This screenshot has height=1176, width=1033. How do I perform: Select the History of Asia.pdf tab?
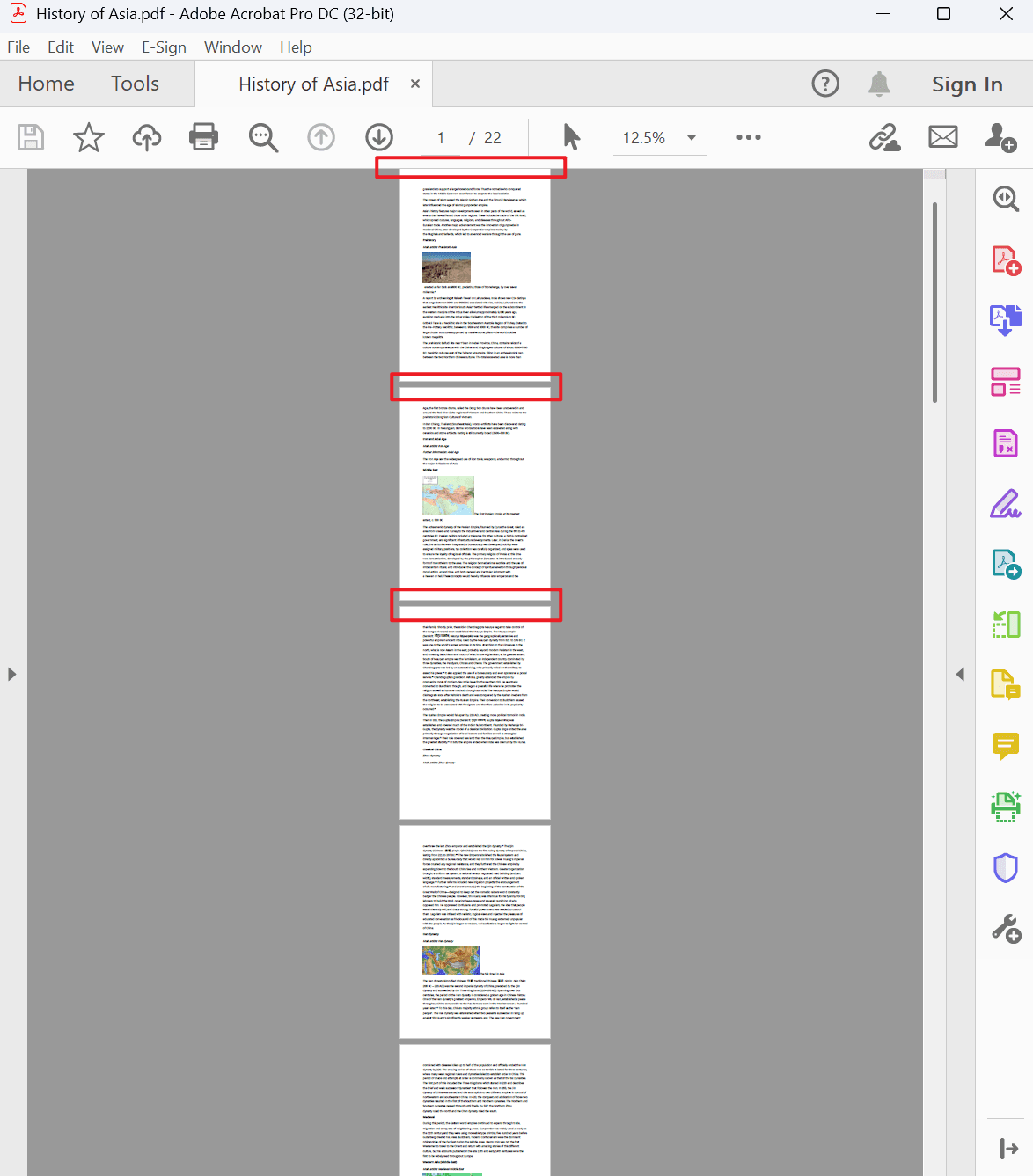click(x=313, y=84)
